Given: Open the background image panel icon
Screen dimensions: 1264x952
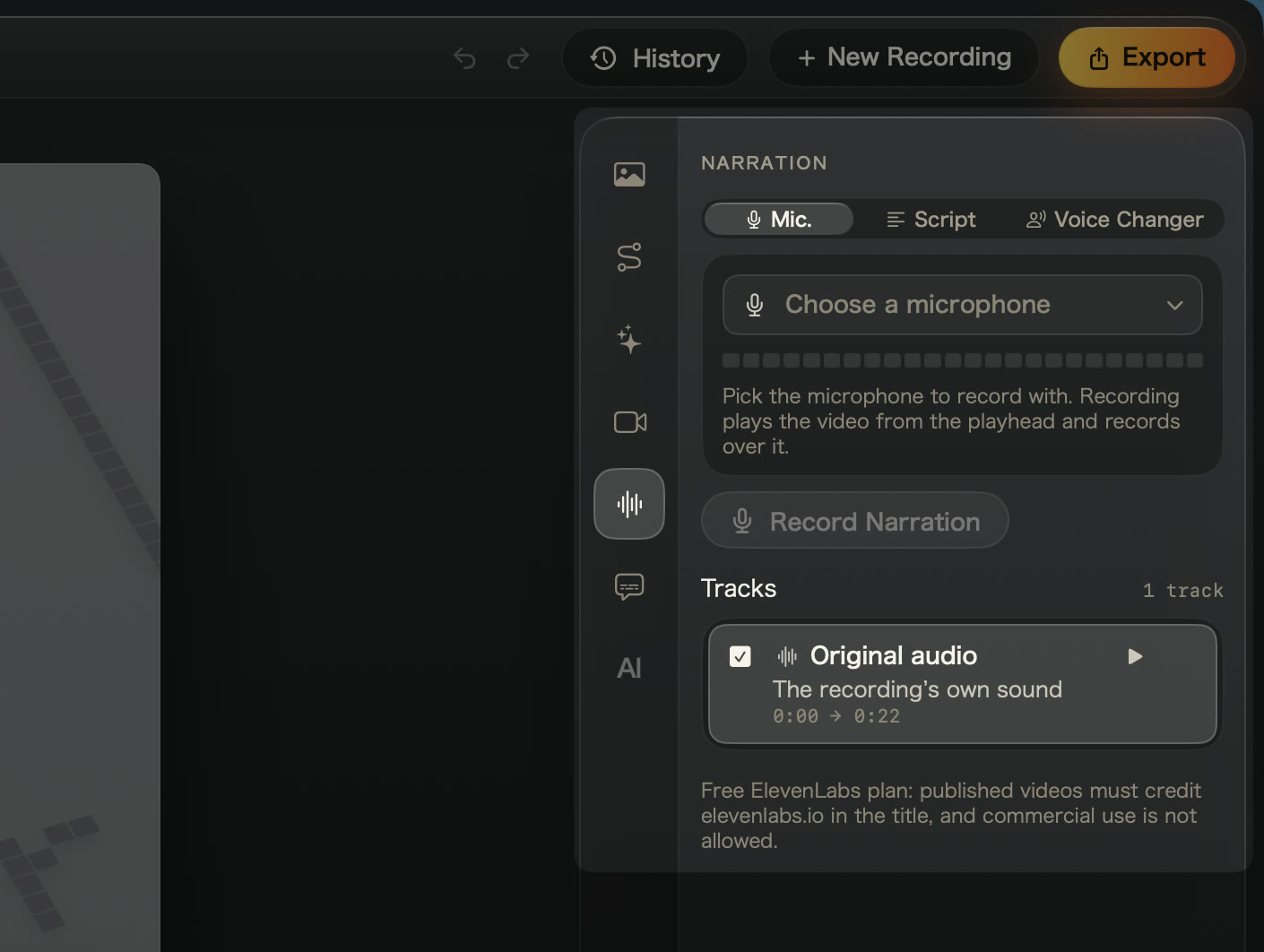Looking at the screenshot, I should [629, 174].
